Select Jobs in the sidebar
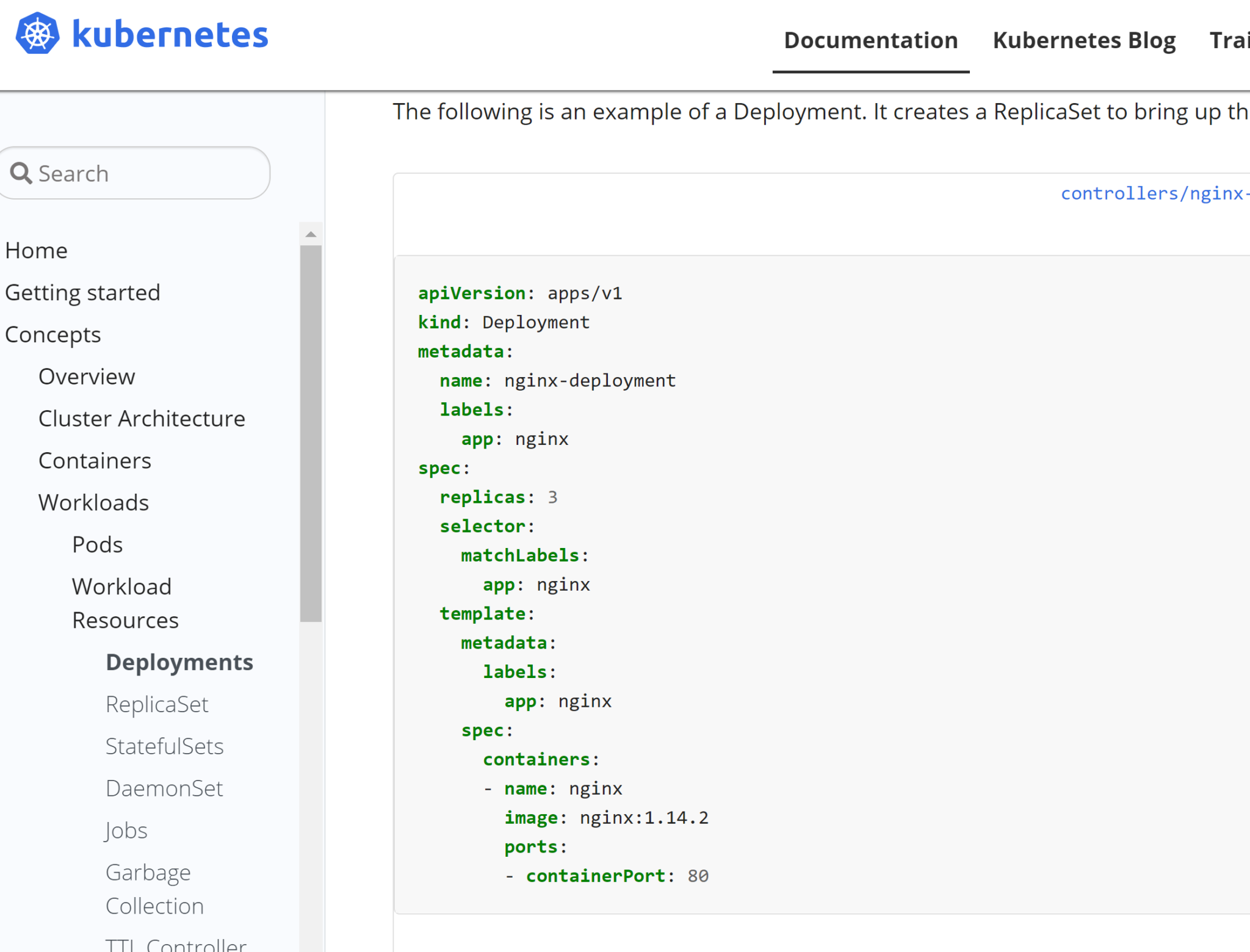Screen dimensions: 1250x952 tap(126, 830)
